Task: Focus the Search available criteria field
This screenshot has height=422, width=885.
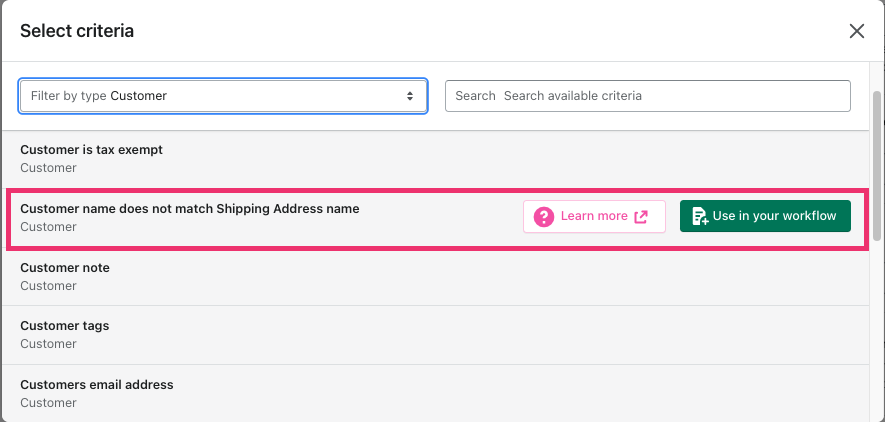Action: coord(647,96)
